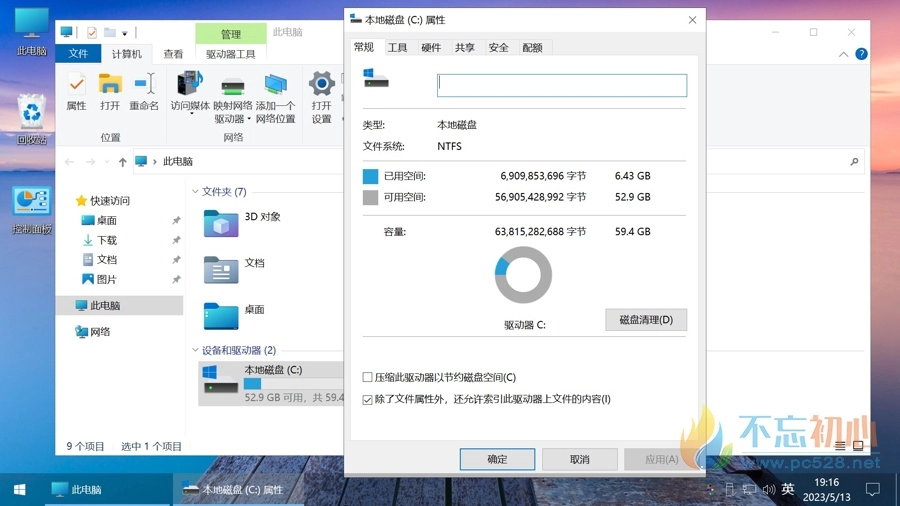Click the Up arrow in the Explorer navigation bar
The height and width of the screenshot is (506, 900).
click(x=122, y=162)
